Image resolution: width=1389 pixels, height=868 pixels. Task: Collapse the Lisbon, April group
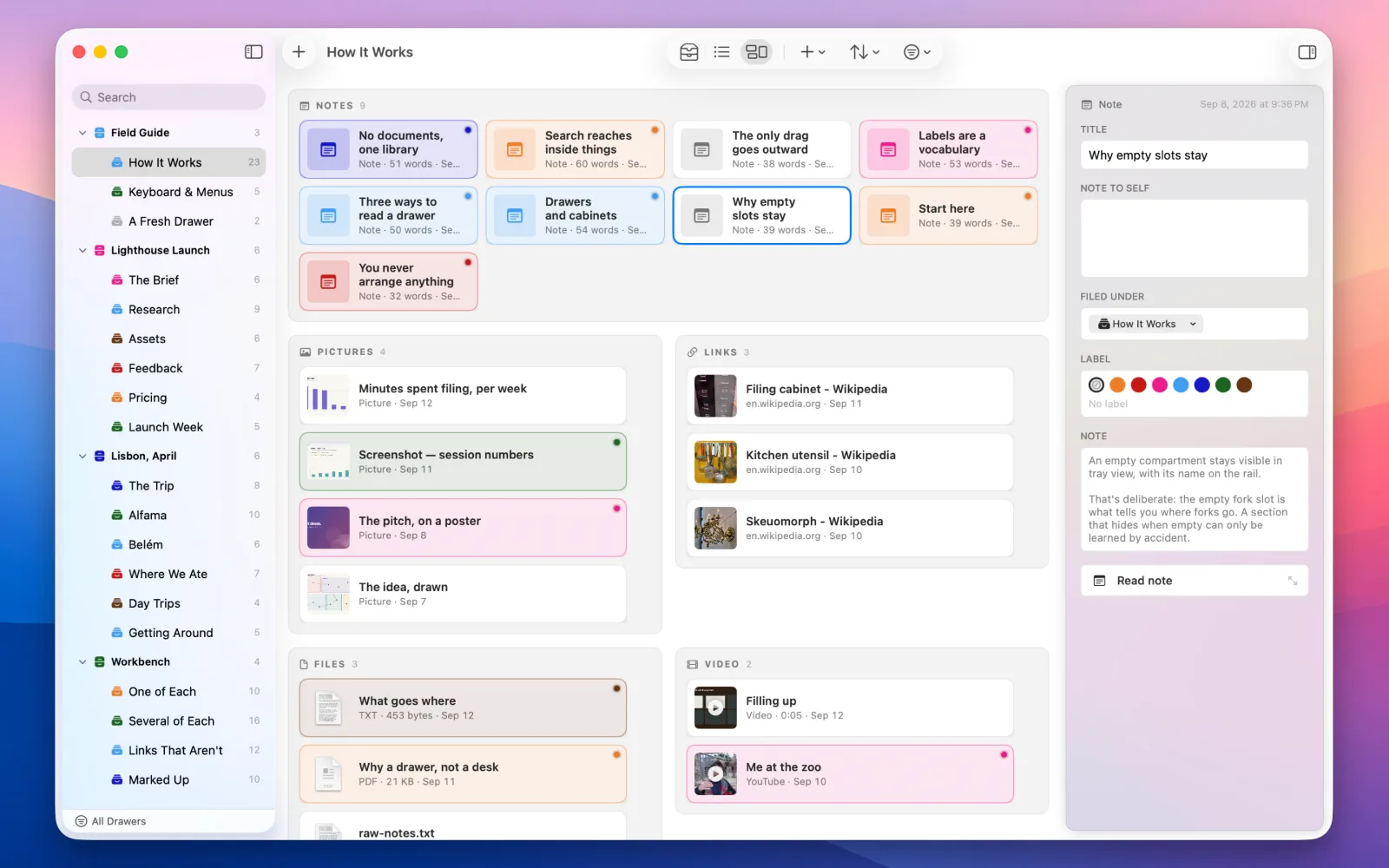point(82,456)
